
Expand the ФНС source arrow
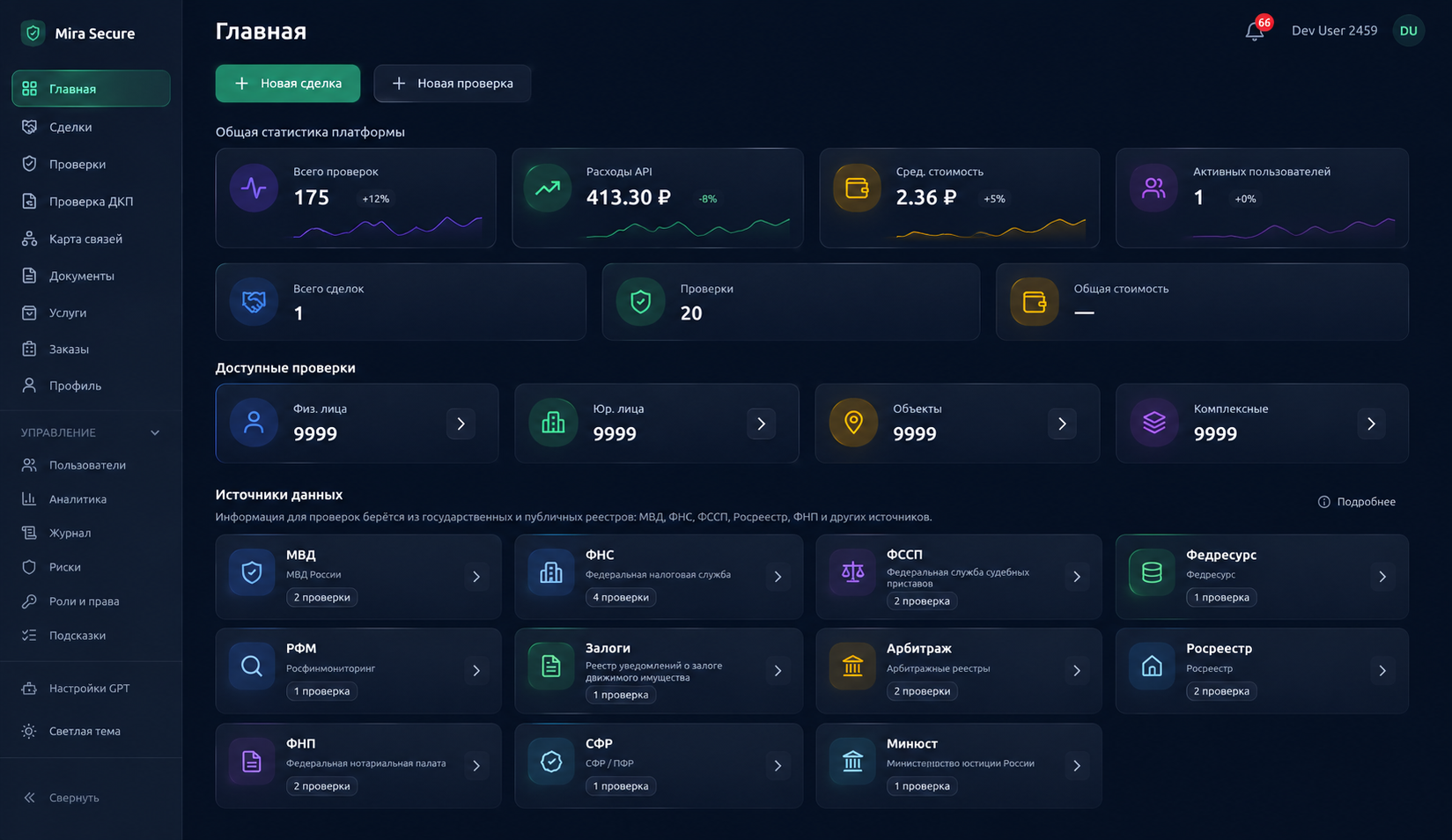pos(778,577)
